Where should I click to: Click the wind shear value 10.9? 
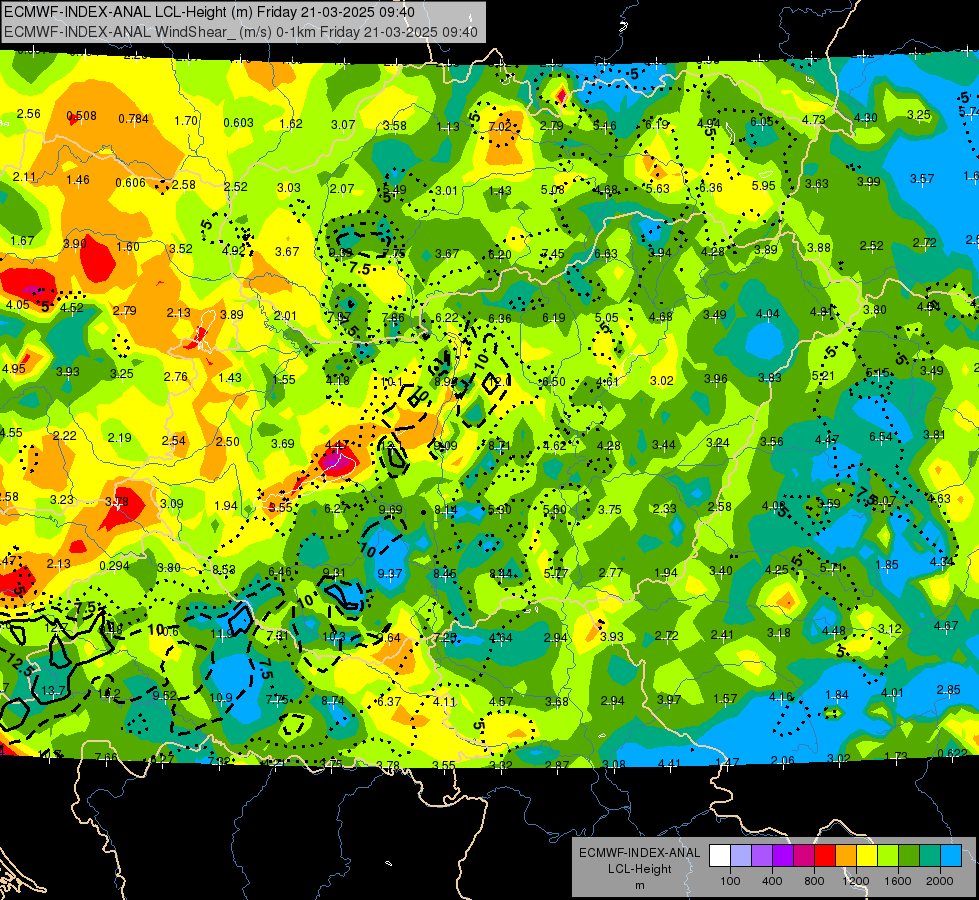221,697
